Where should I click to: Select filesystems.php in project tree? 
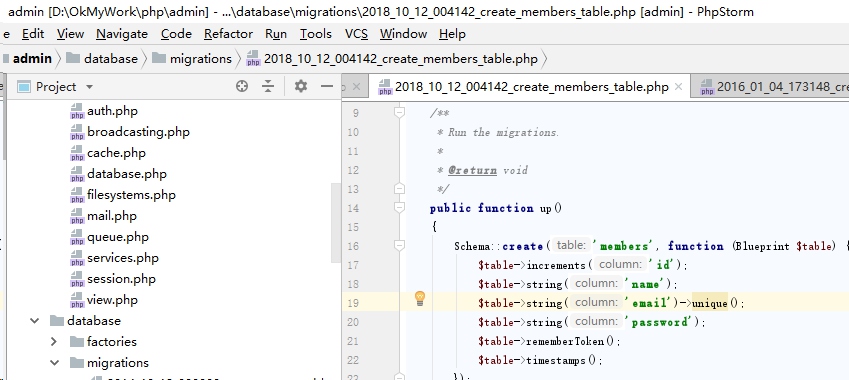tap(131, 195)
